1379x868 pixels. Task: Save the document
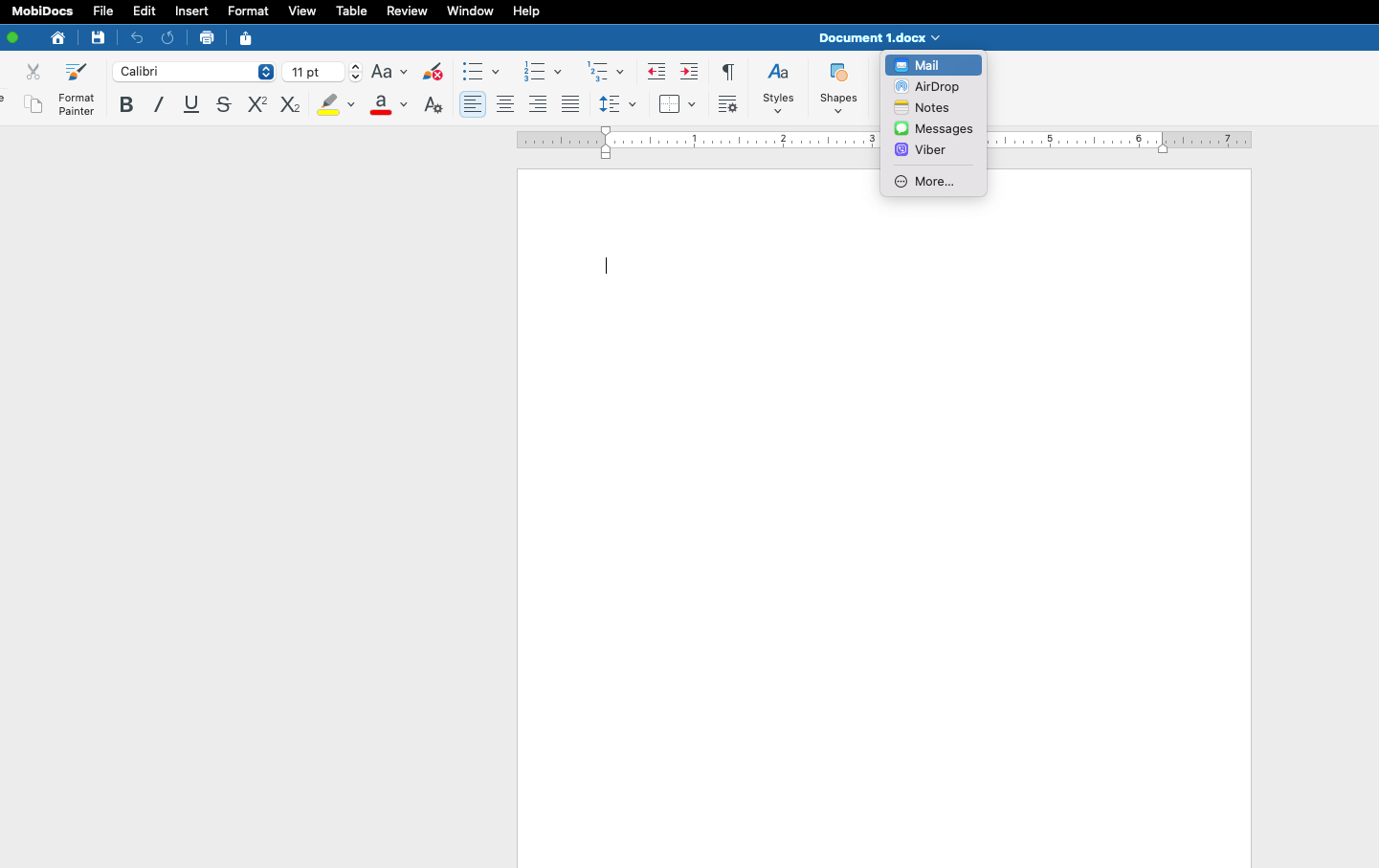pos(98,37)
